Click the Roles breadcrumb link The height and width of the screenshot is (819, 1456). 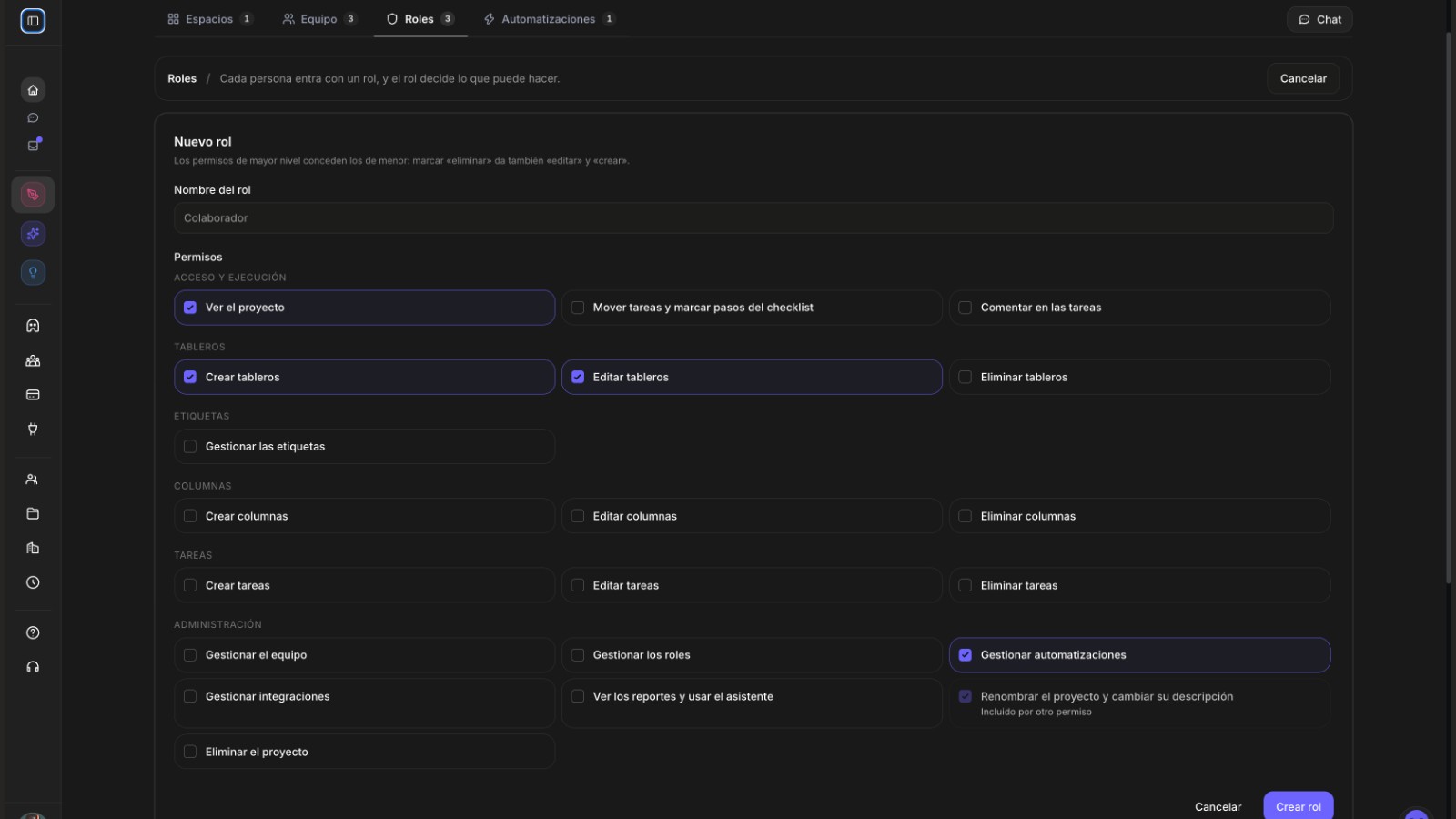click(182, 78)
